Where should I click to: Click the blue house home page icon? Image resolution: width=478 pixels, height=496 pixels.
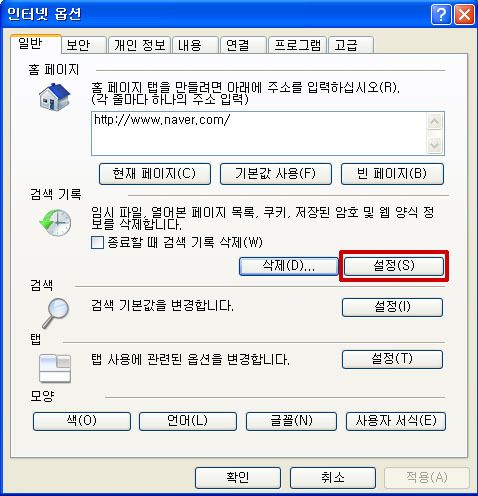[x=55, y=97]
